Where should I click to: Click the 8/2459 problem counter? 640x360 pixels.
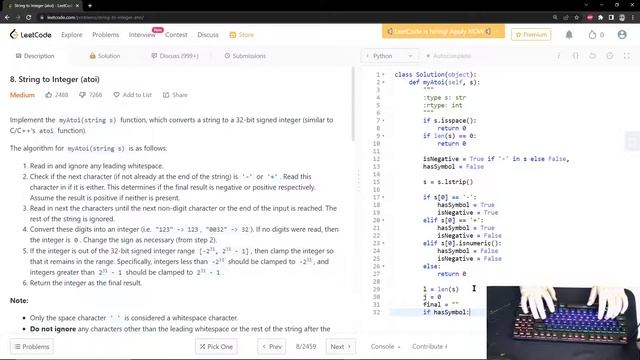[x=306, y=347]
